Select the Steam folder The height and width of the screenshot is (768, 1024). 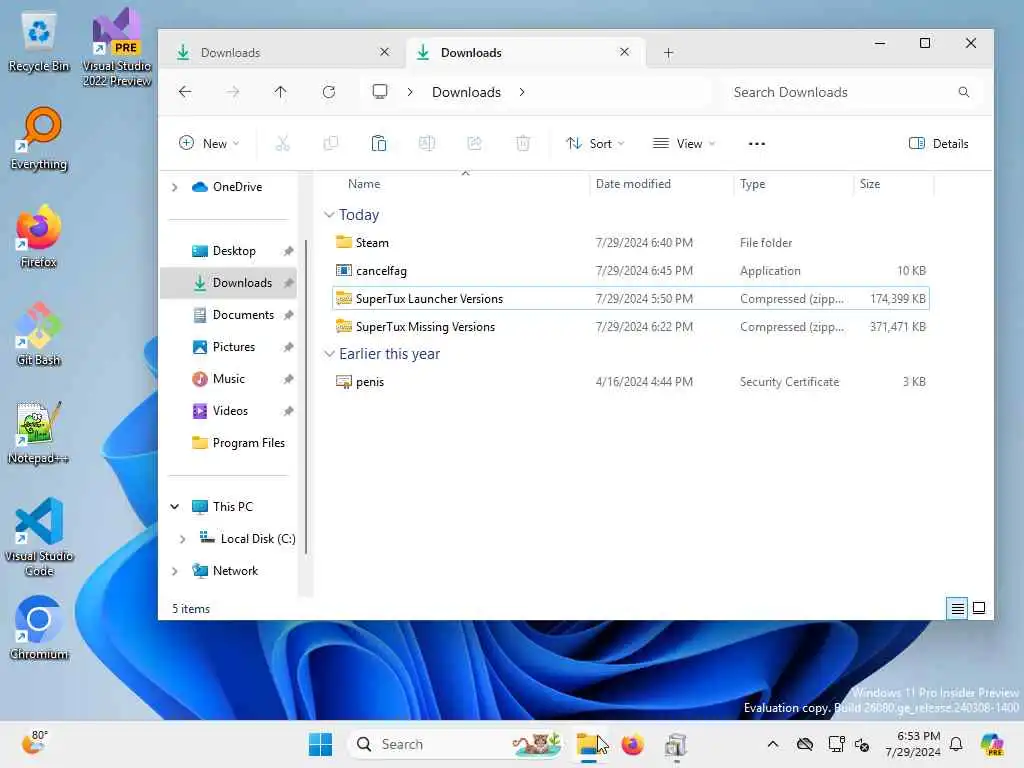point(630,243)
